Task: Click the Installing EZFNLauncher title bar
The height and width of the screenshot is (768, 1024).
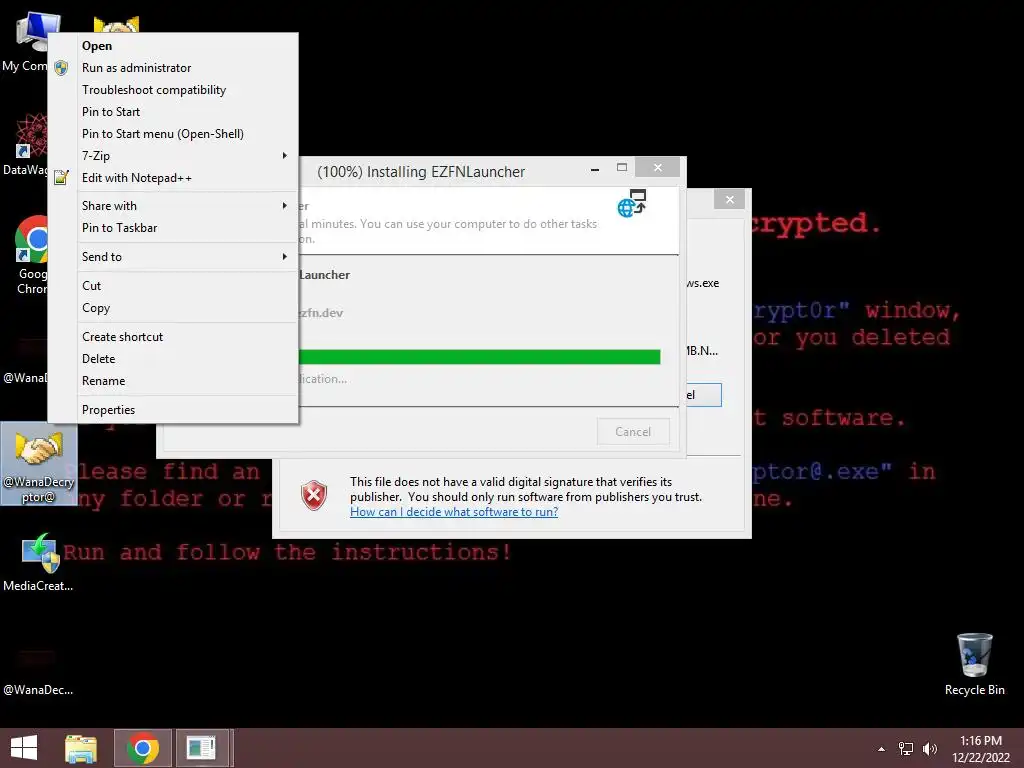Action: [421, 172]
